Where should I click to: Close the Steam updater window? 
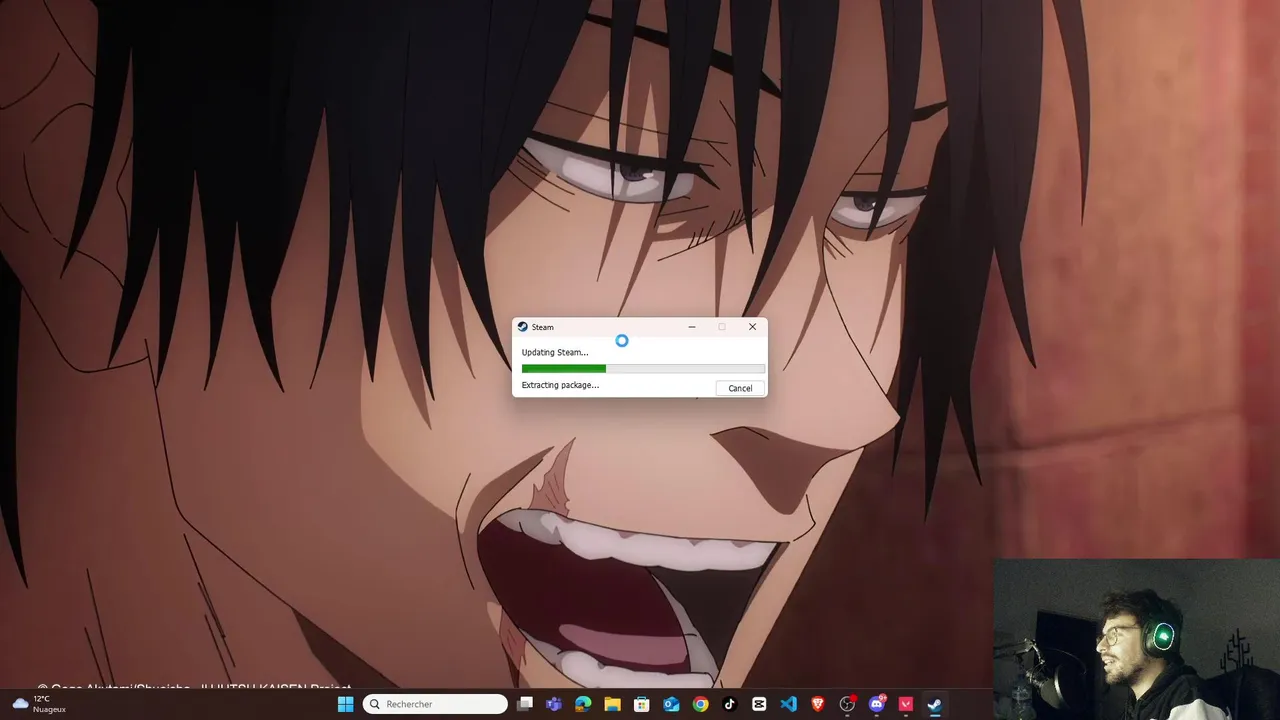tap(752, 327)
